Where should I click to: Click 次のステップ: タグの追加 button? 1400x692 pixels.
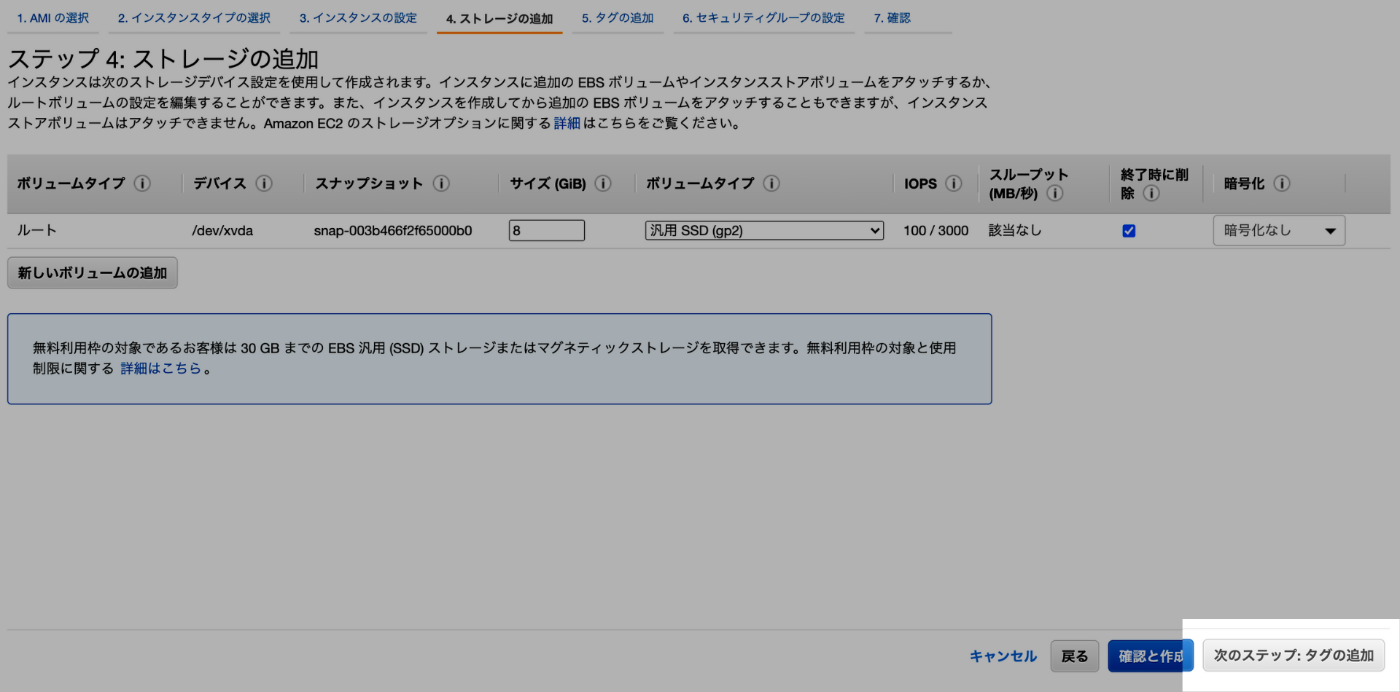click(1294, 656)
